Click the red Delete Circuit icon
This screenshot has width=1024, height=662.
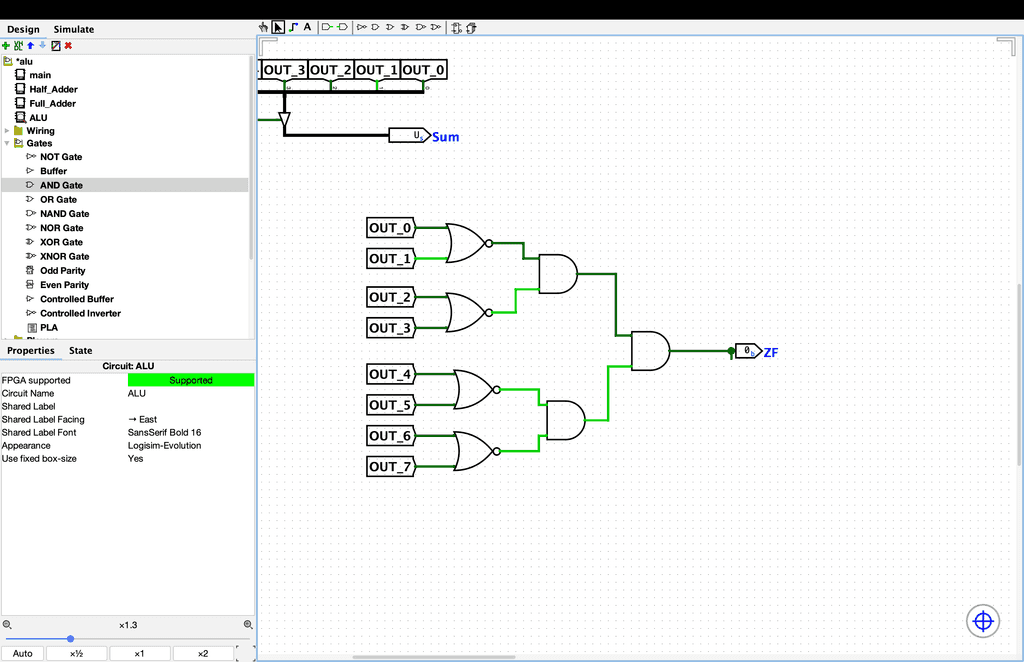(x=68, y=45)
